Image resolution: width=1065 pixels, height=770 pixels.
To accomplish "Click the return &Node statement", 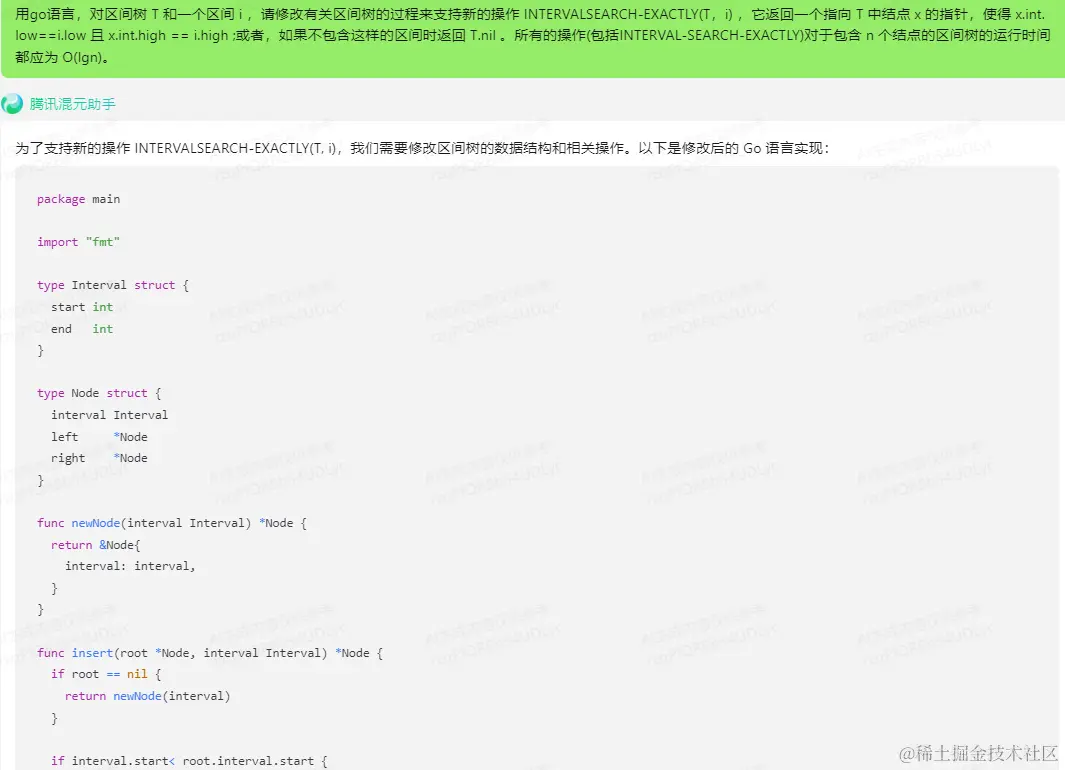I will coord(95,544).
